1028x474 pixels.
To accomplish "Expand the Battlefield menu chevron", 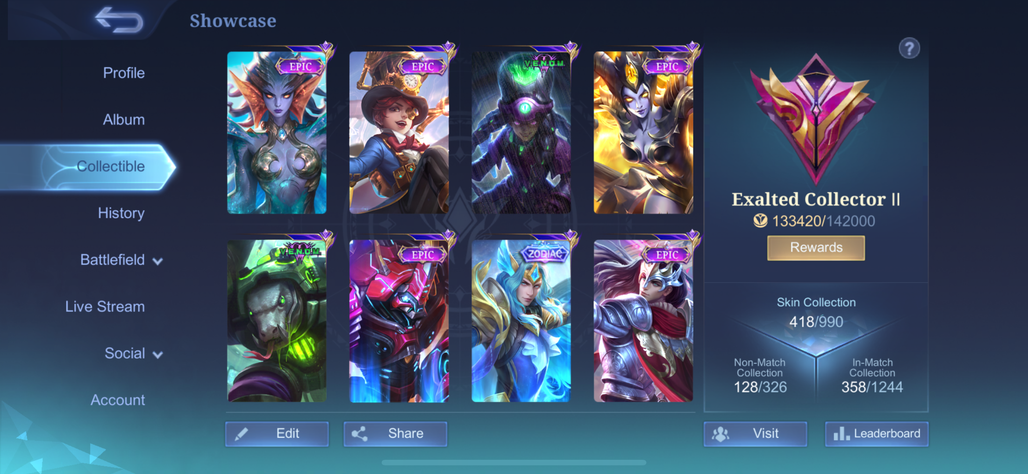I will coord(157,262).
